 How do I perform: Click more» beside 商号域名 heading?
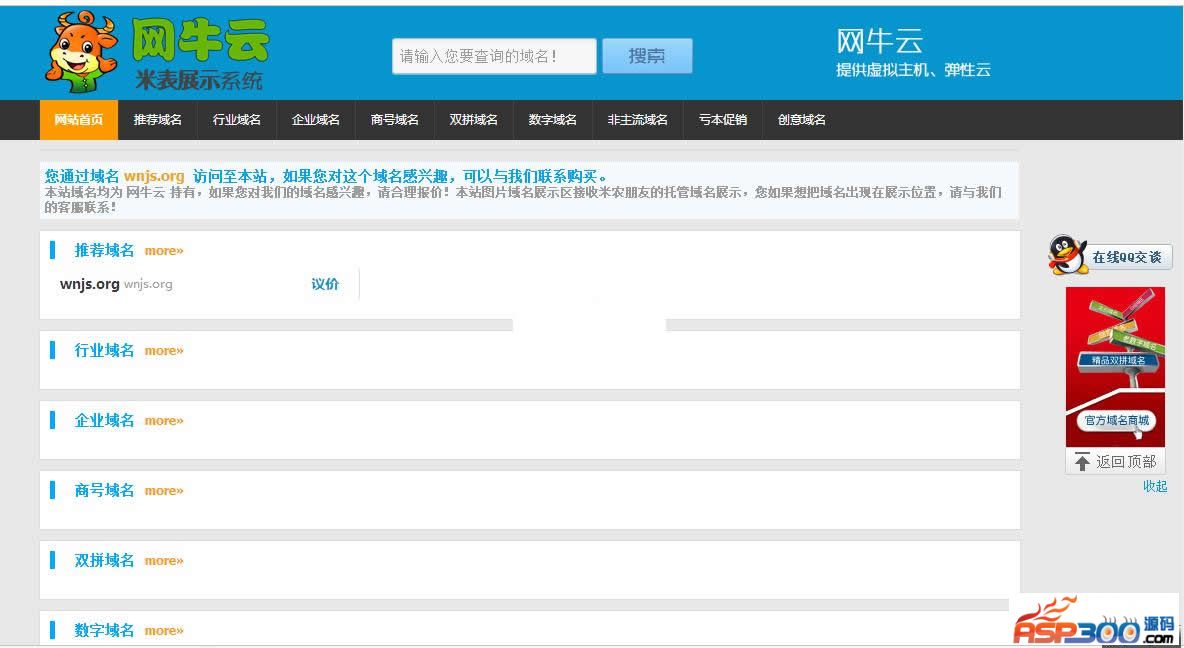pyautogui.click(x=164, y=491)
